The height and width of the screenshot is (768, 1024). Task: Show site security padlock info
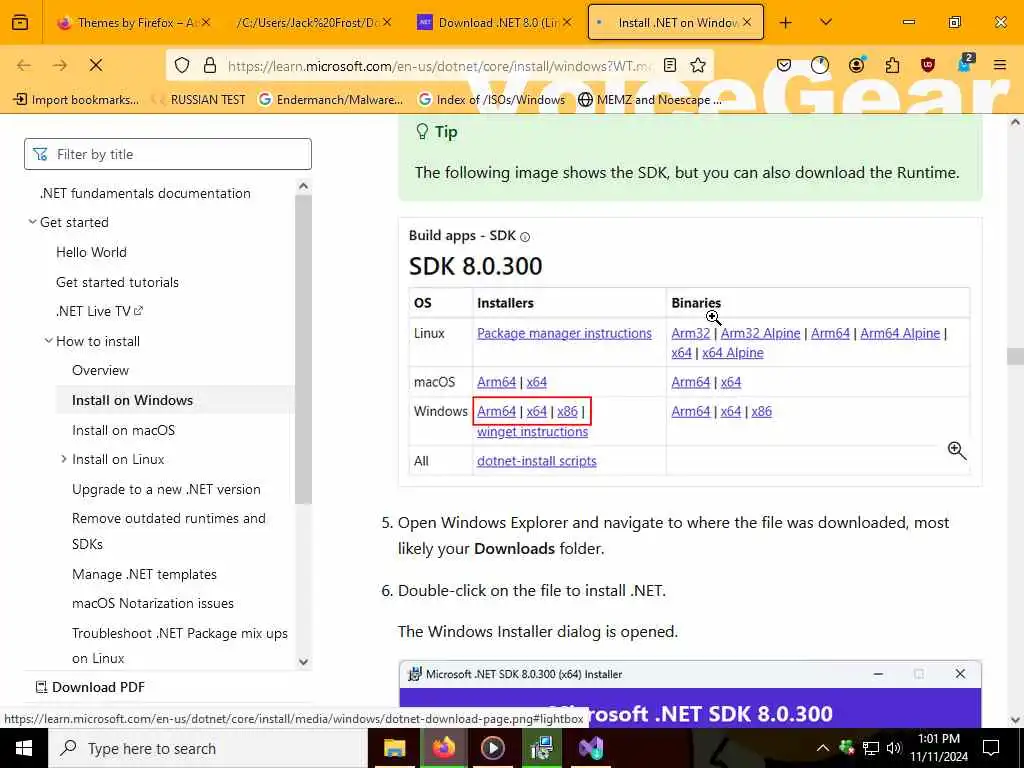(x=210, y=65)
